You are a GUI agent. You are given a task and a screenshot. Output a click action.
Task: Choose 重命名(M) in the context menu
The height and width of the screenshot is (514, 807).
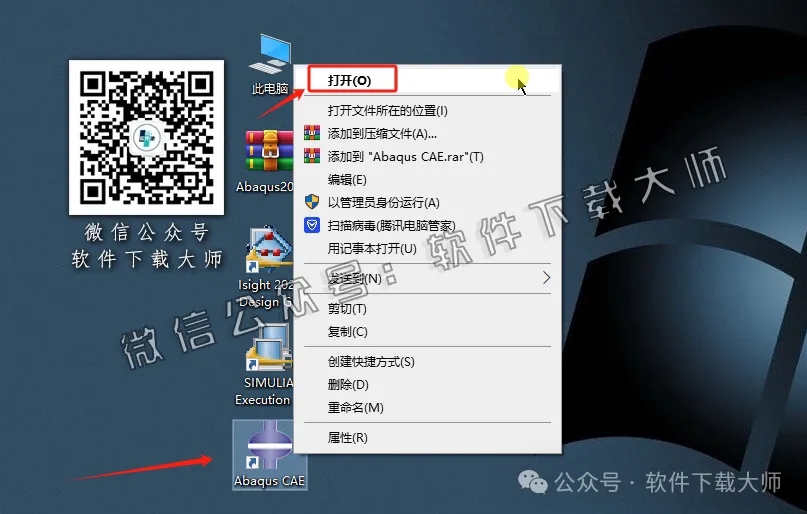click(428, 407)
